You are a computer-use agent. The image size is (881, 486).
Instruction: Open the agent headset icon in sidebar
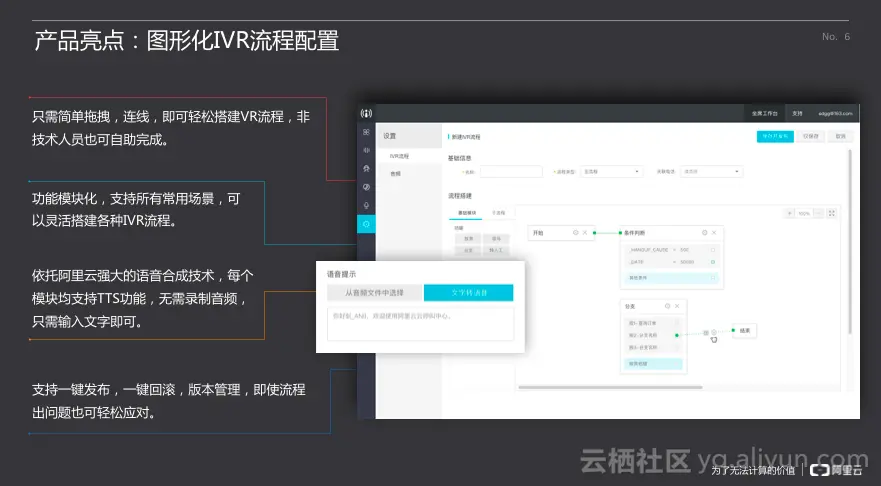[x=366, y=169]
